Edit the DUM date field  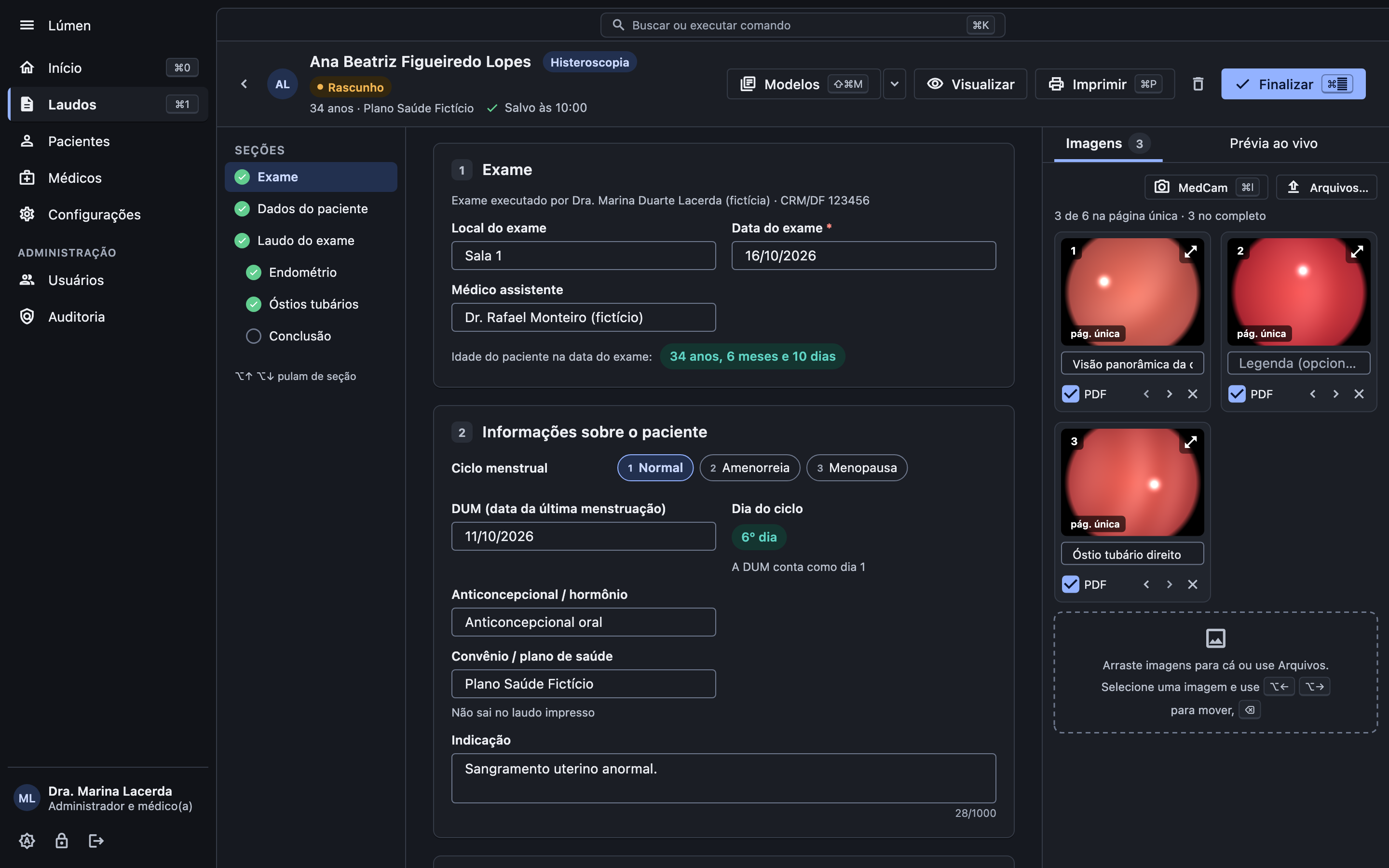(583, 536)
